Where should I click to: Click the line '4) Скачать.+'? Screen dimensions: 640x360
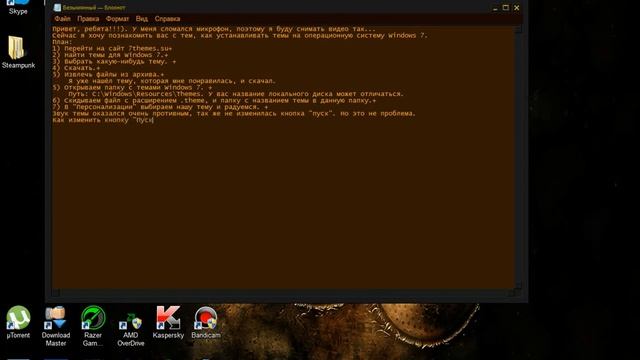(76, 68)
